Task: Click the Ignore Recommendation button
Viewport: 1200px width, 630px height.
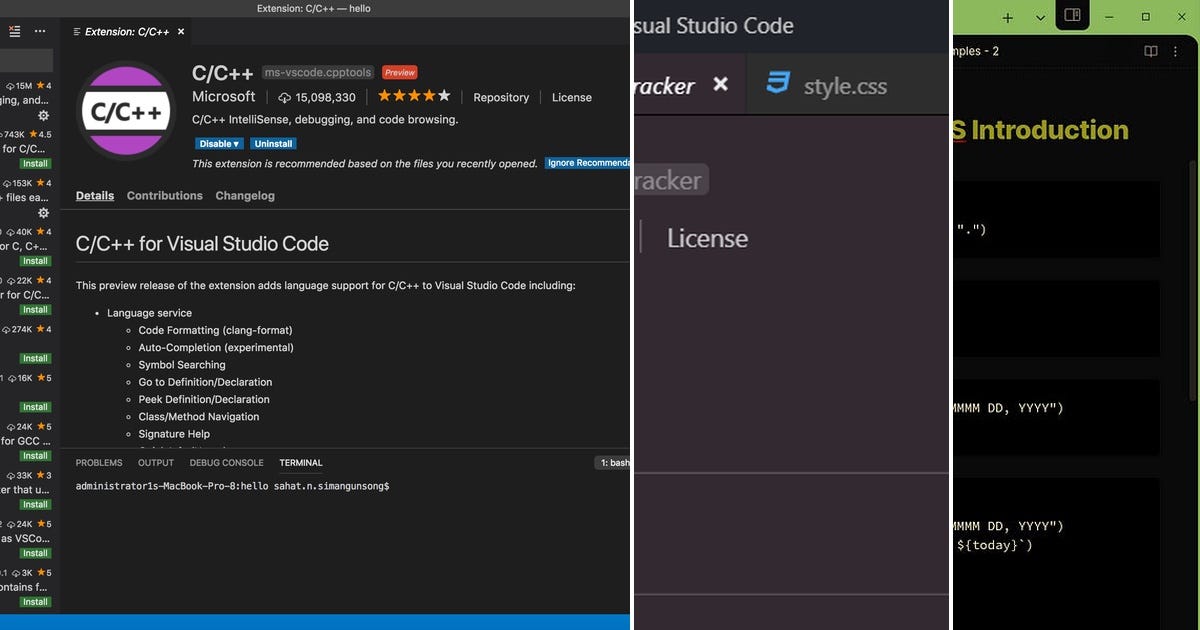Action: [588, 163]
